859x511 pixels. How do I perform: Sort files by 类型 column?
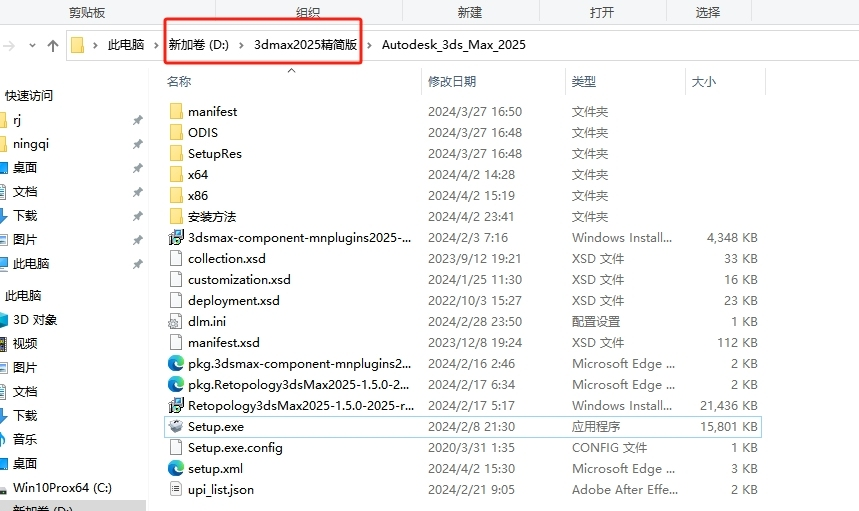pos(583,82)
